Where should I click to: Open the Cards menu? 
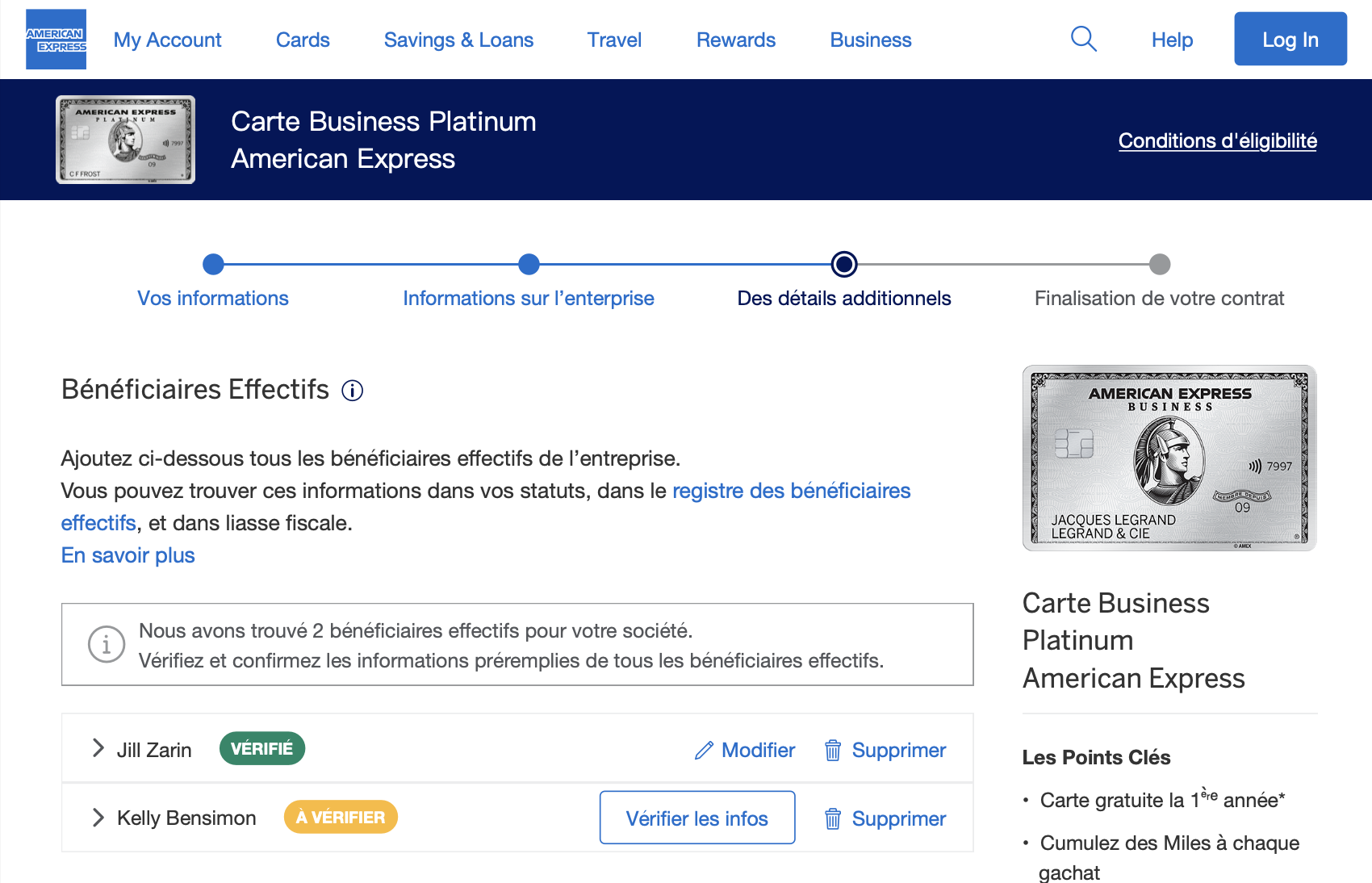coord(303,40)
